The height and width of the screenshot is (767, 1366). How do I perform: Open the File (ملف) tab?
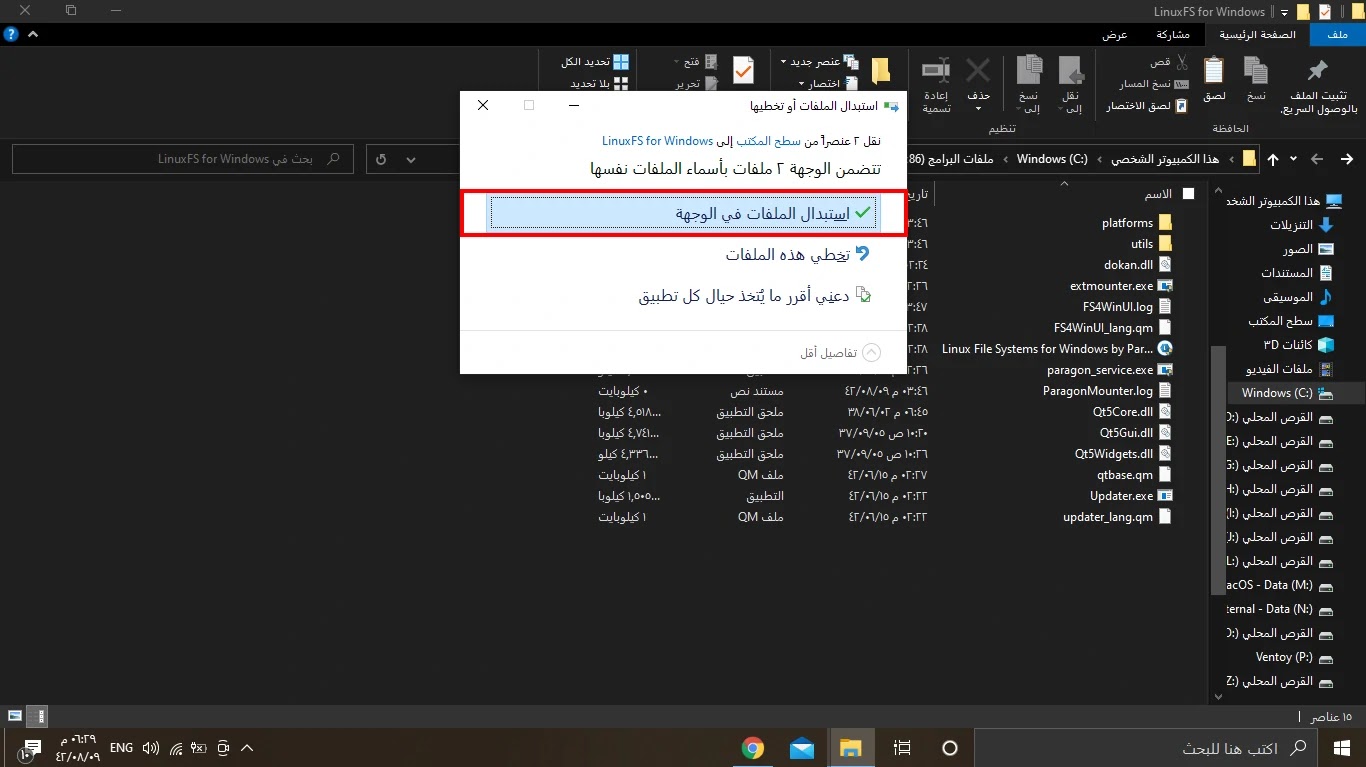(x=1337, y=34)
